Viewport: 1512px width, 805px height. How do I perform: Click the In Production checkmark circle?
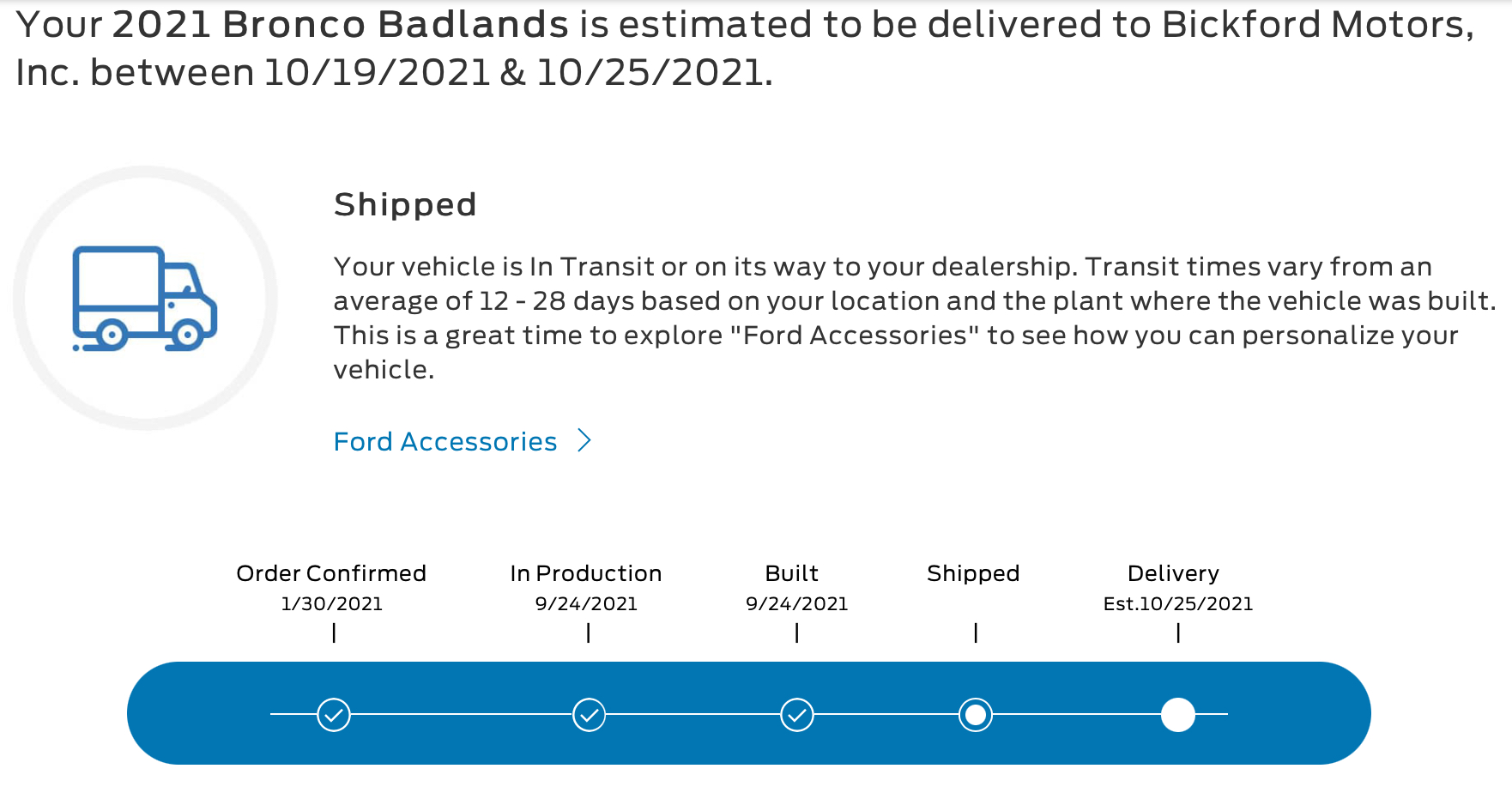click(x=589, y=714)
